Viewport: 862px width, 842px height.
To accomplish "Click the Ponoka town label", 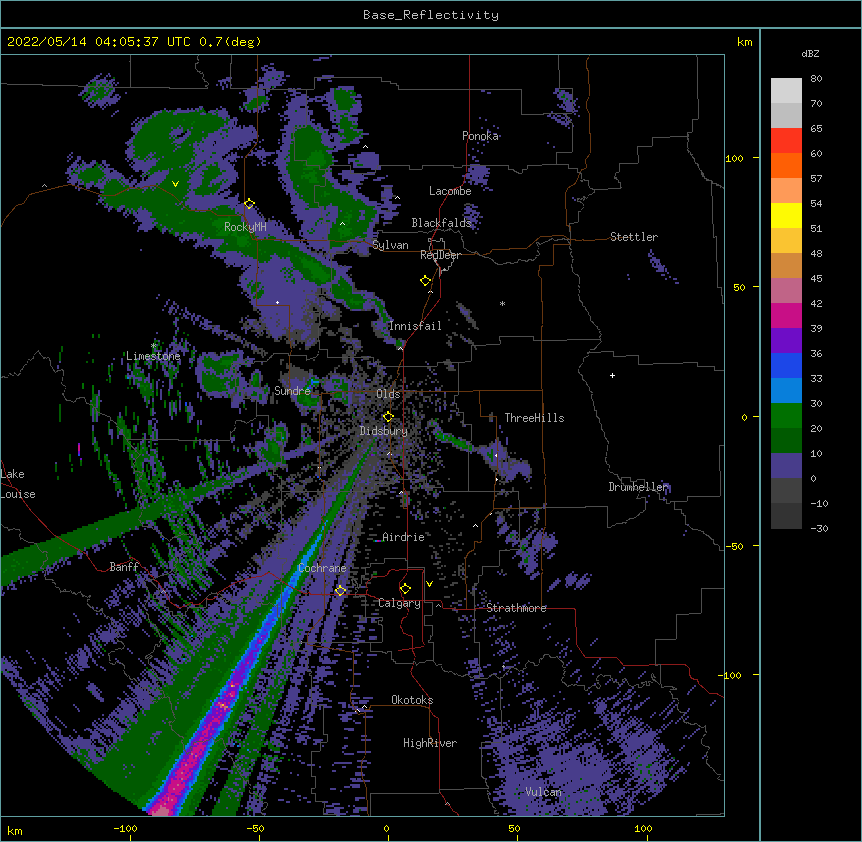I will [x=480, y=136].
